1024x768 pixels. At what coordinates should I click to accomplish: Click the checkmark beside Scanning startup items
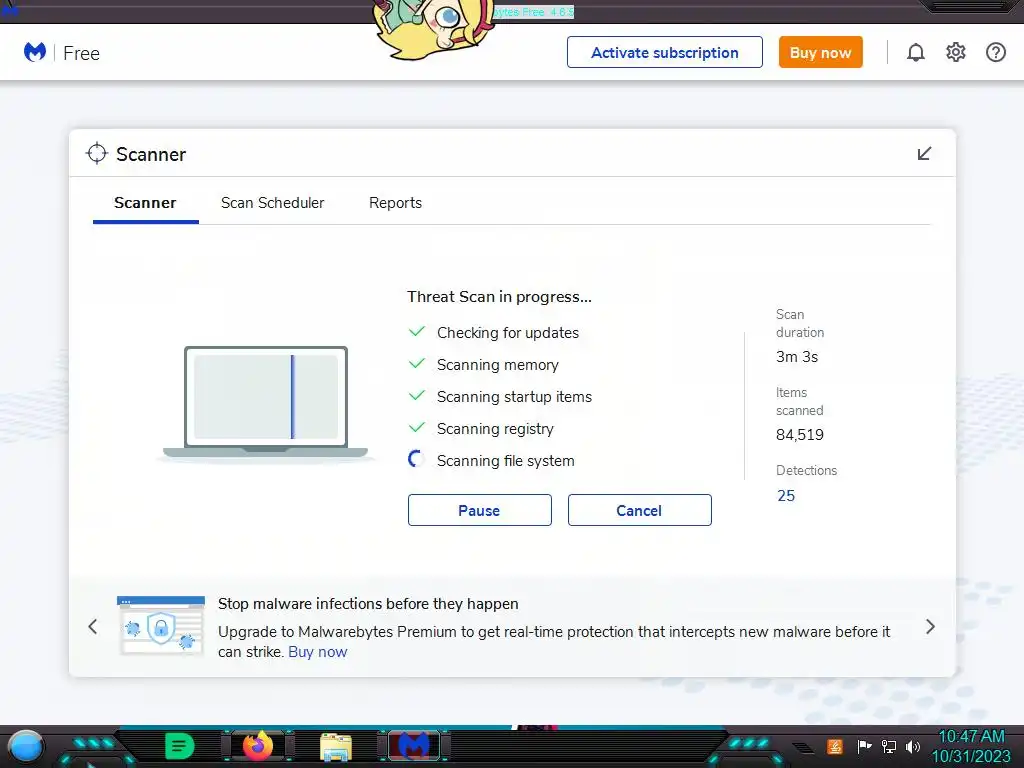point(417,396)
